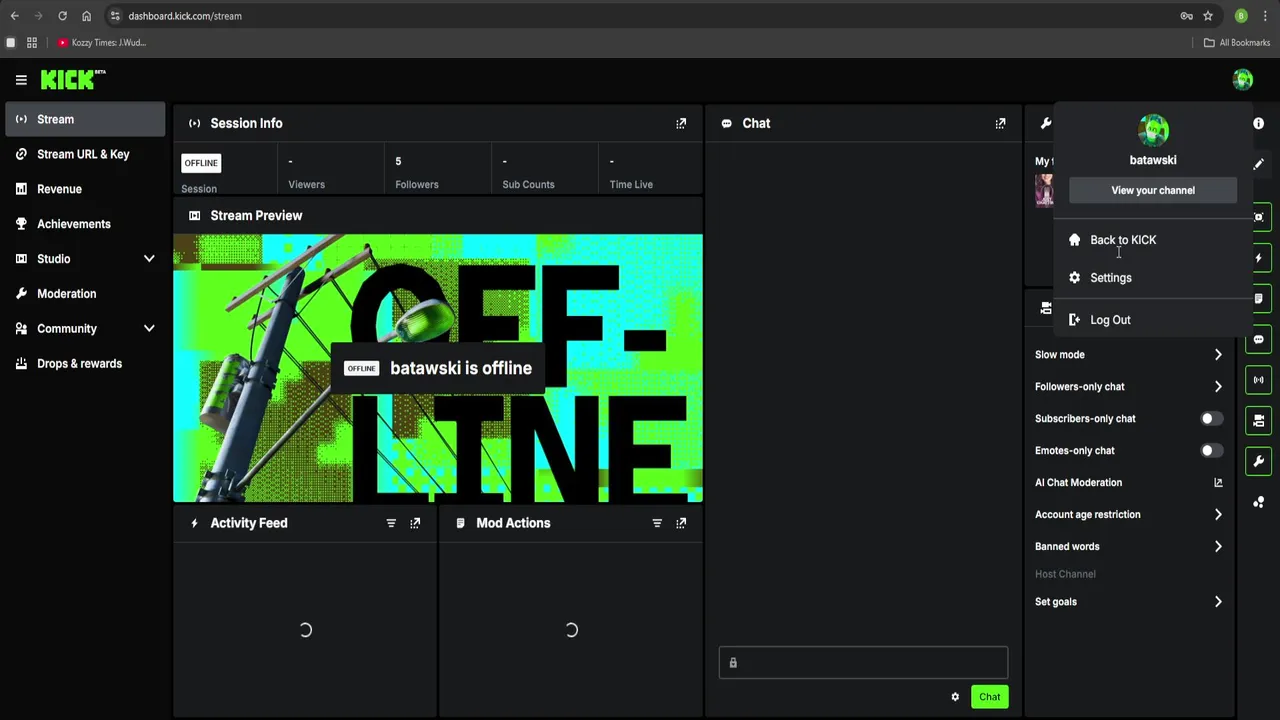Click the green Chat send button
This screenshot has height=720, width=1280.
[989, 697]
